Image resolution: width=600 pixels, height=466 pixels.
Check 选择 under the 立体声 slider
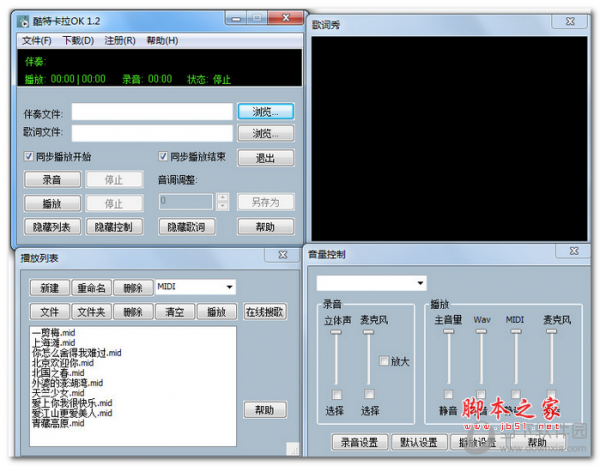click(337, 394)
